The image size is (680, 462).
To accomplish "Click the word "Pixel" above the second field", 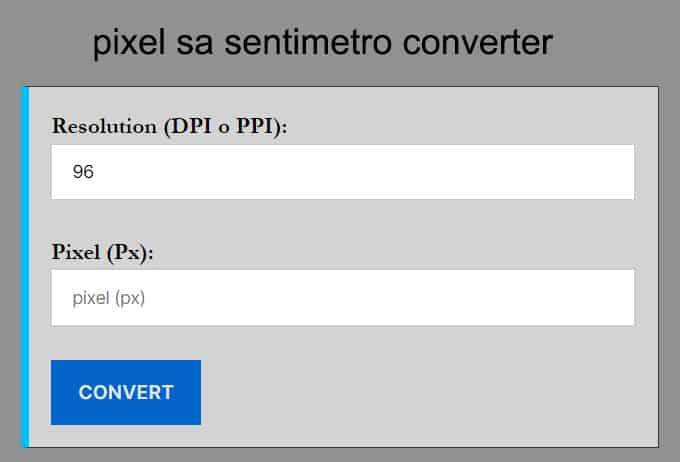I will [76, 251].
